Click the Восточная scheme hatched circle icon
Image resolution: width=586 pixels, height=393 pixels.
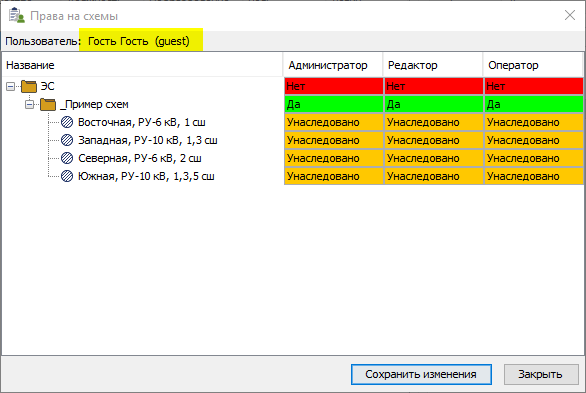tap(67, 122)
